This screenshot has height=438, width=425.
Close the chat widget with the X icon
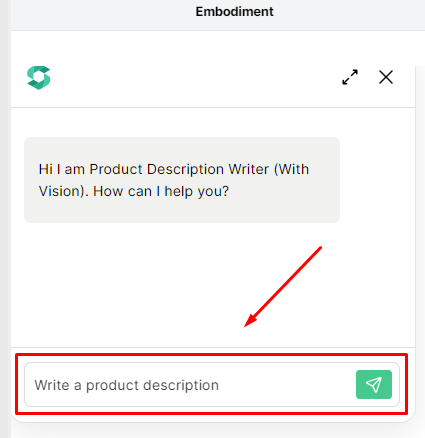[386, 77]
